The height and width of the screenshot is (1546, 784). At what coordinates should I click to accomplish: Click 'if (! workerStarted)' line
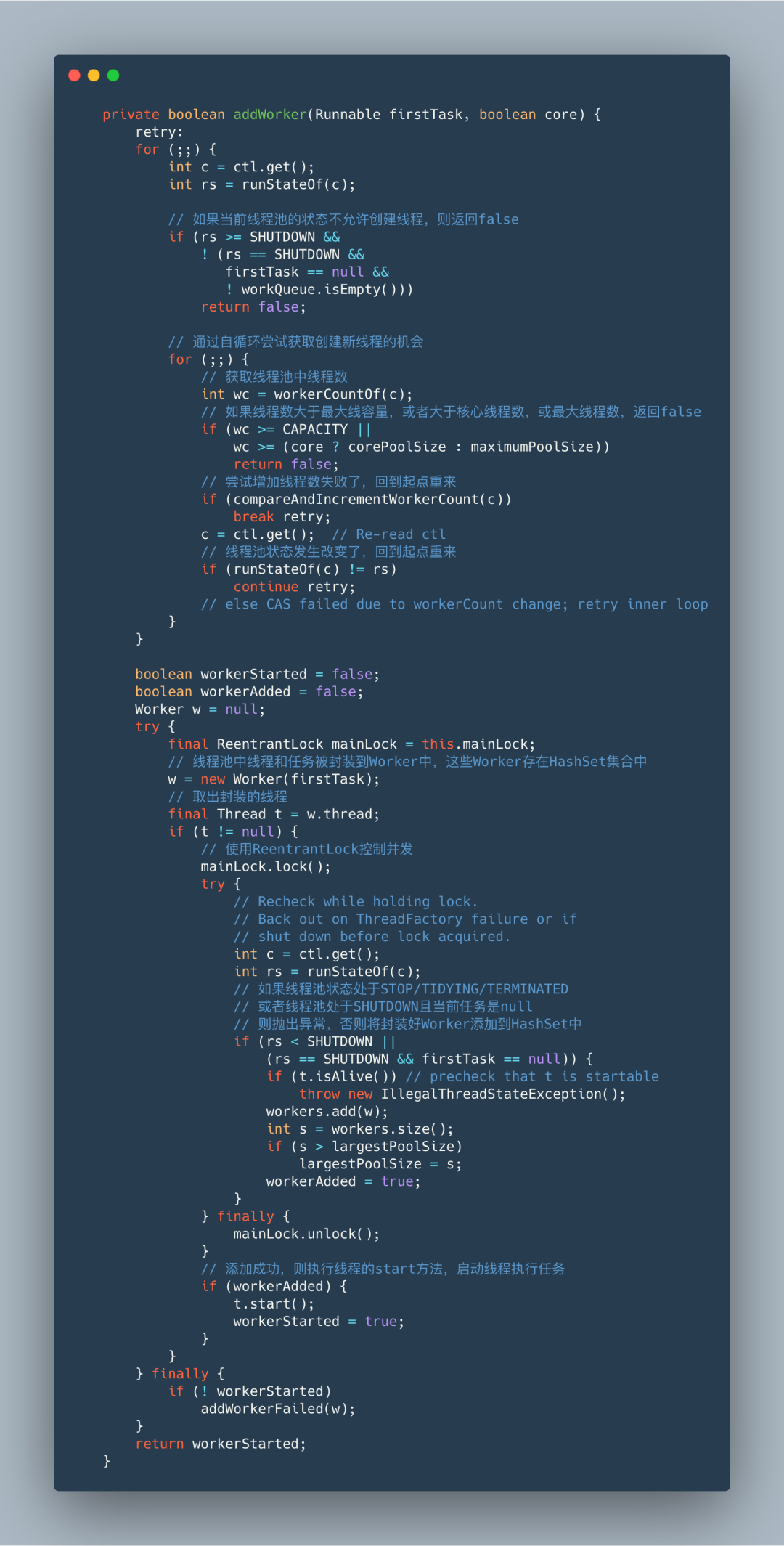coord(250,1391)
